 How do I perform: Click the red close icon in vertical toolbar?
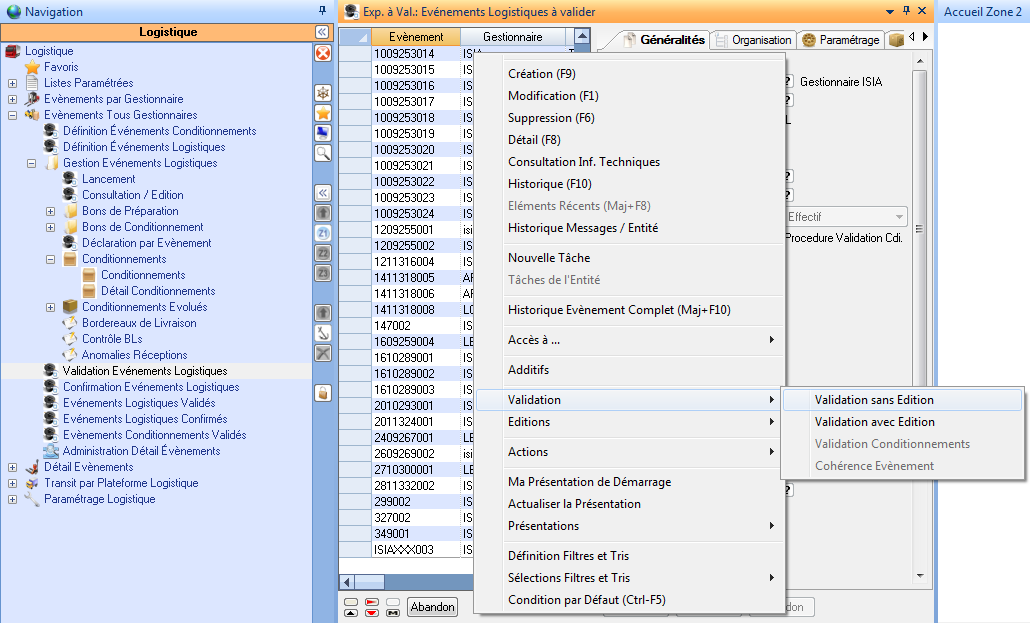pyautogui.click(x=323, y=53)
